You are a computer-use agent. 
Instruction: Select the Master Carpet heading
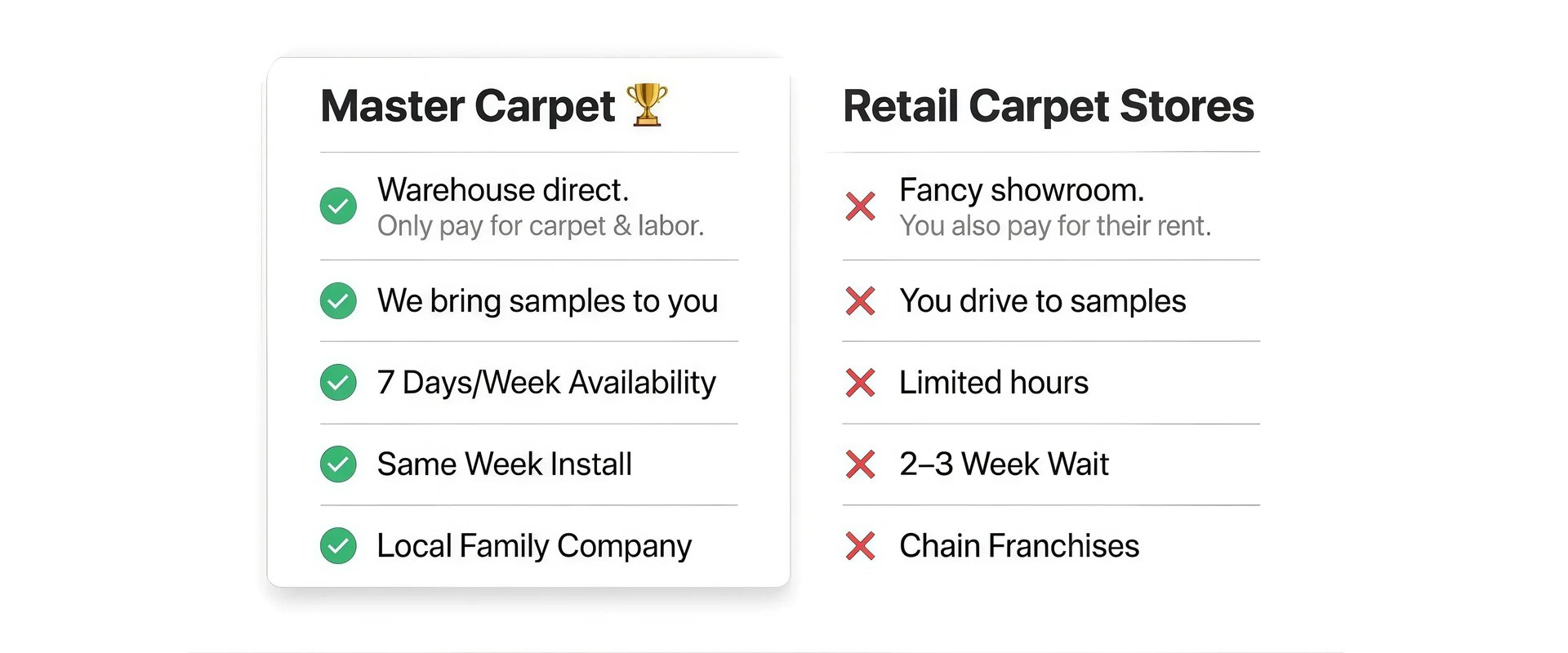point(468,107)
